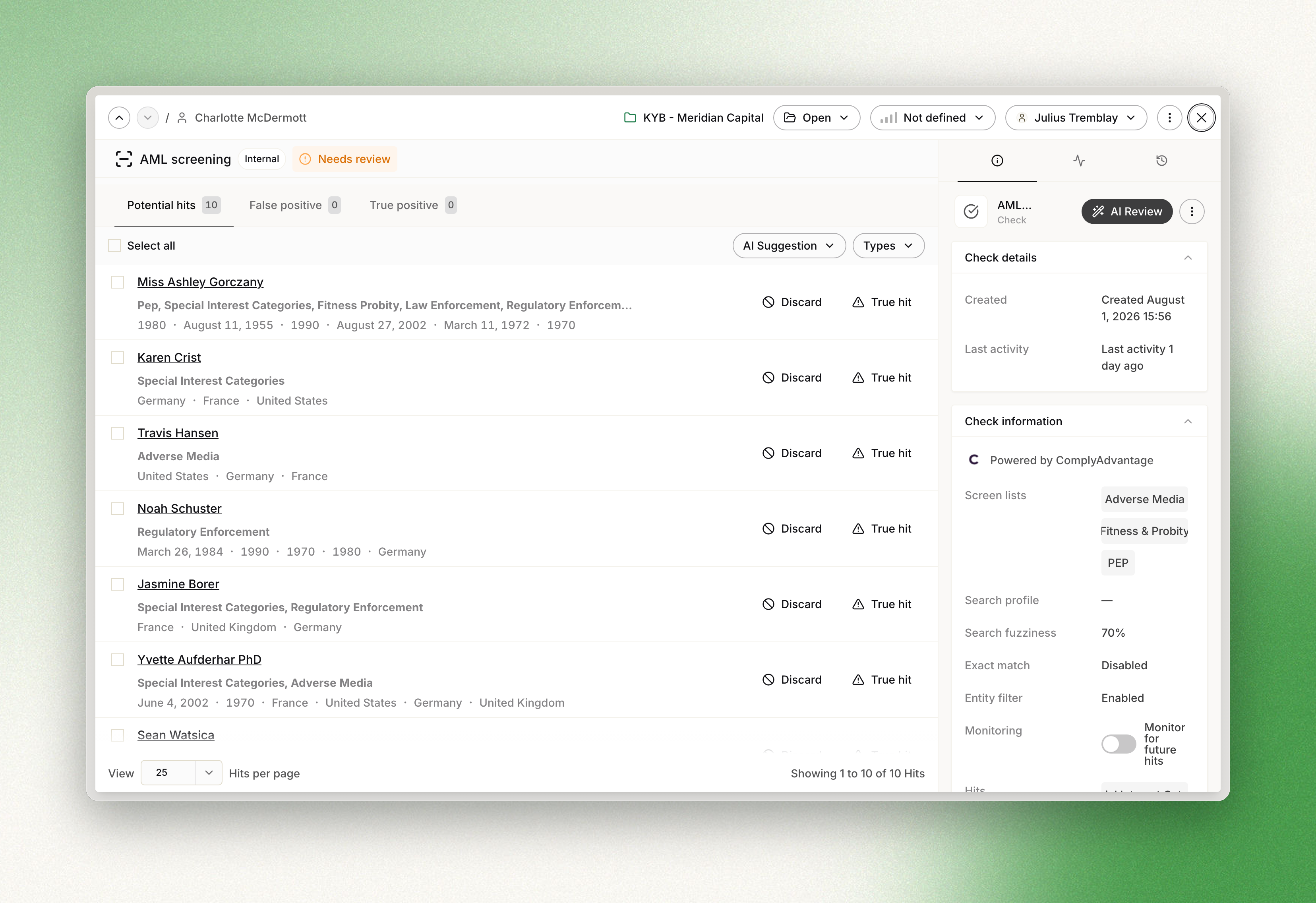Viewport: 1316px width, 903px height.
Task: Check the Select all checkbox
Action: coord(114,246)
